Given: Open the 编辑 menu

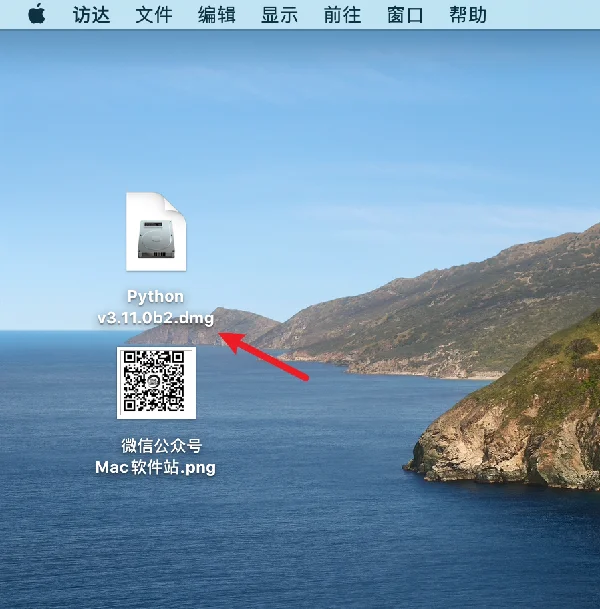Looking at the screenshot, I should 217,15.
